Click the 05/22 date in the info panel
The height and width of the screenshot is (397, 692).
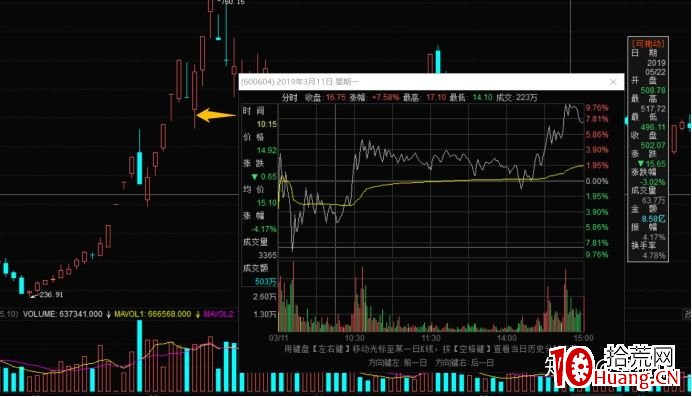pos(655,72)
